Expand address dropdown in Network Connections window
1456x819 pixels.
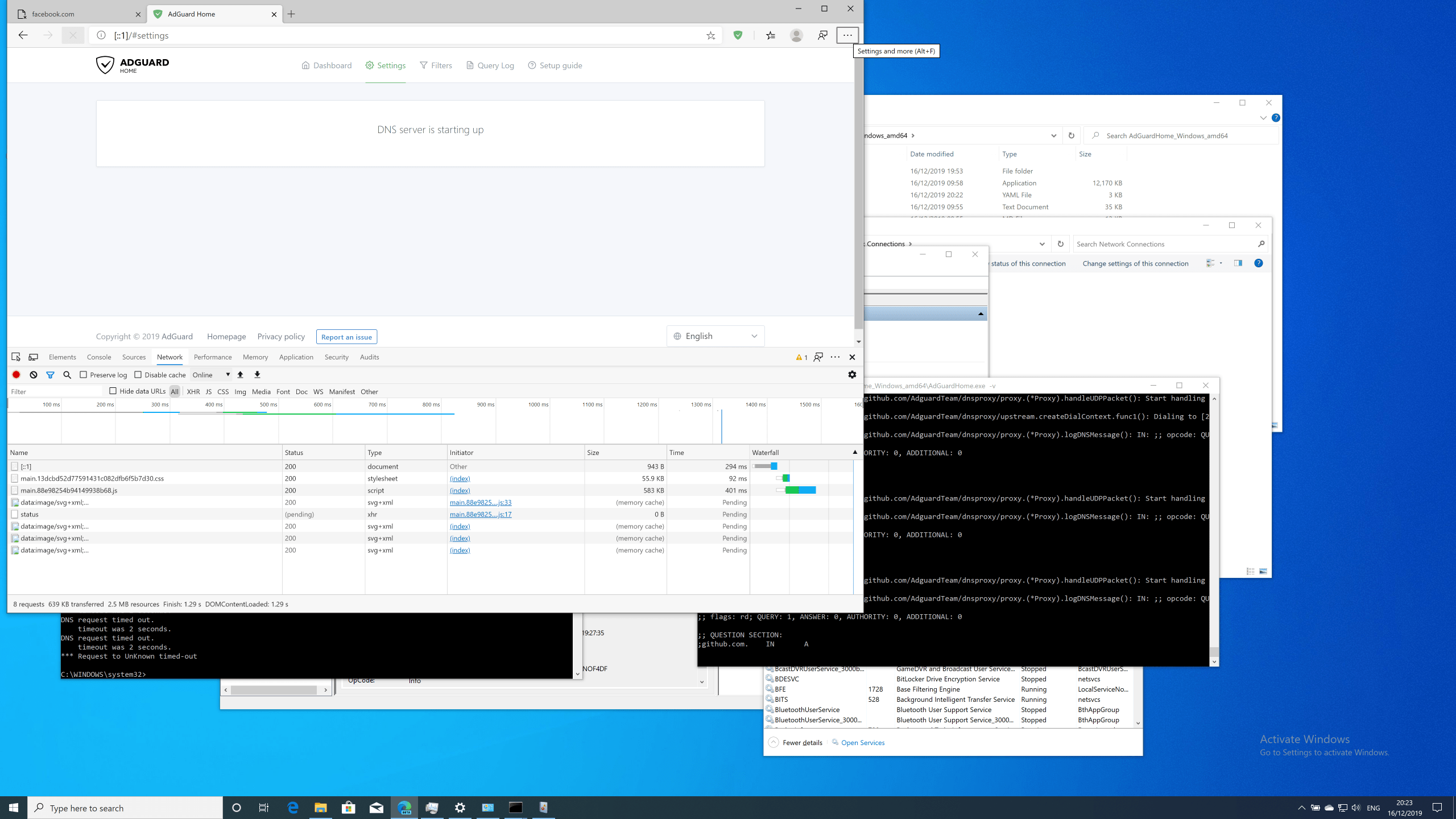(1042, 244)
